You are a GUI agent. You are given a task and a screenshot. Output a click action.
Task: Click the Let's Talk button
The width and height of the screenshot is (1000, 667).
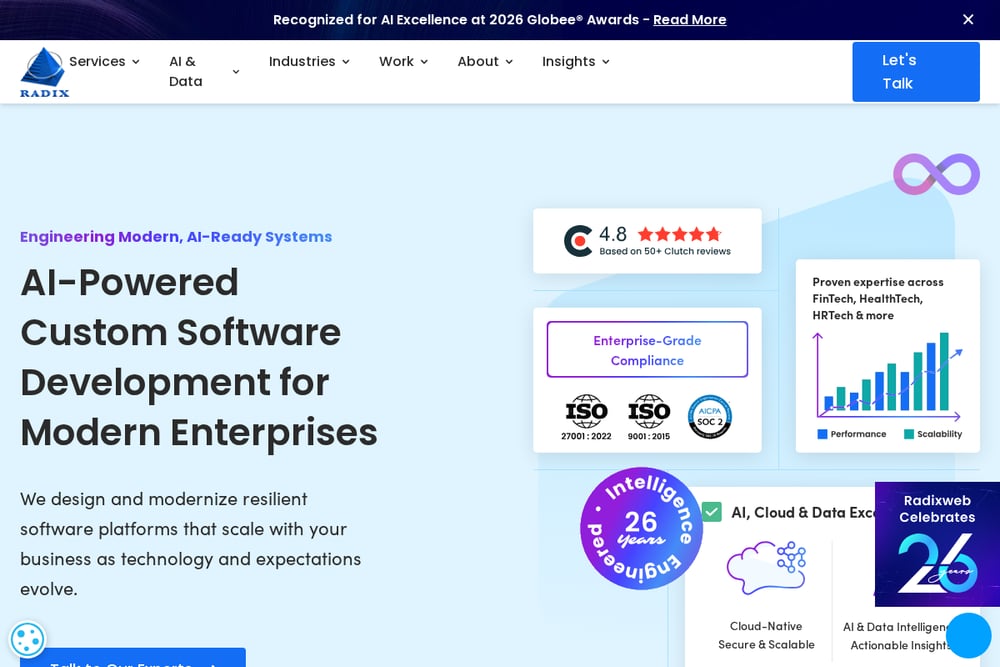(916, 71)
